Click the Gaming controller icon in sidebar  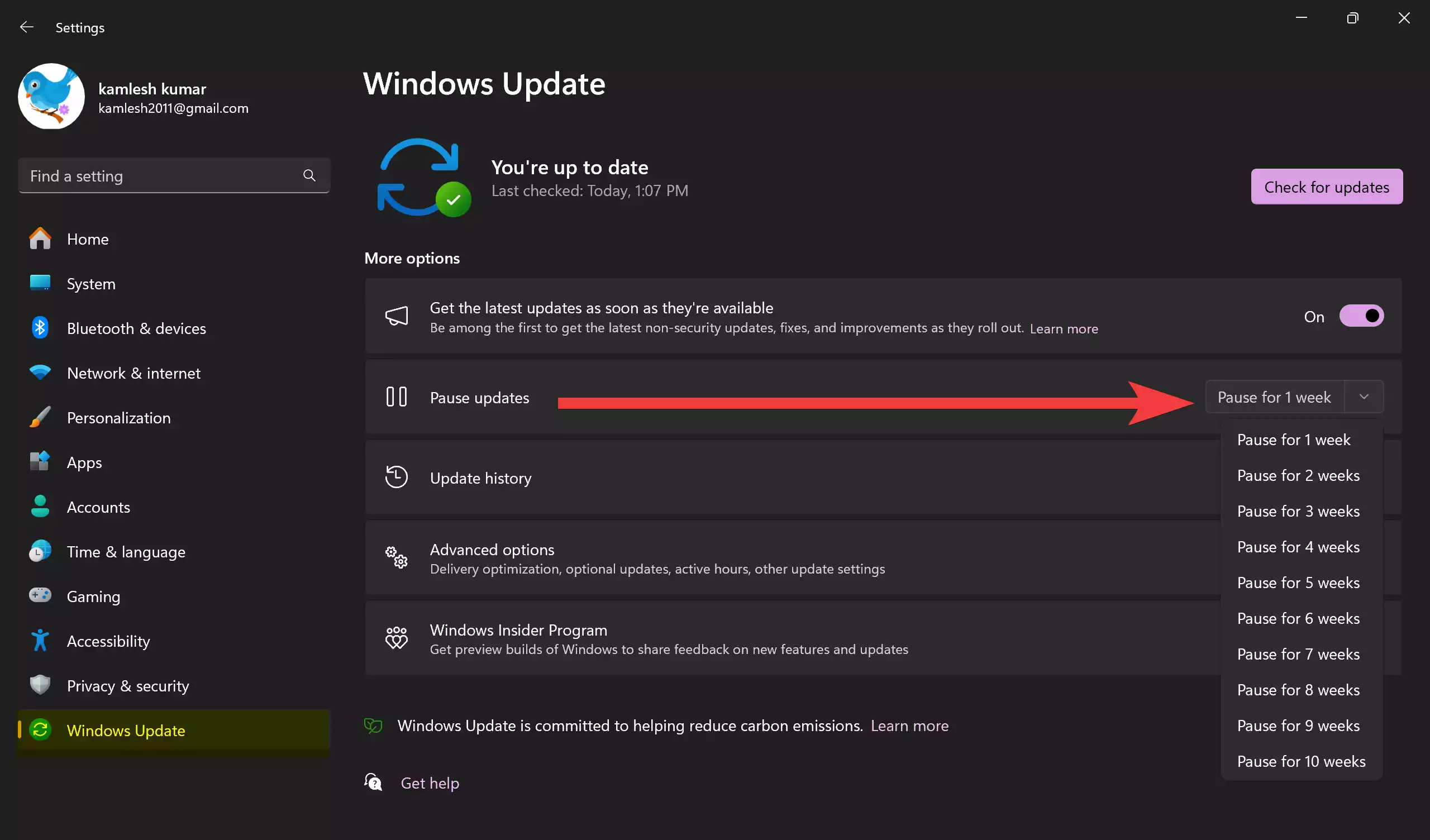pos(40,595)
